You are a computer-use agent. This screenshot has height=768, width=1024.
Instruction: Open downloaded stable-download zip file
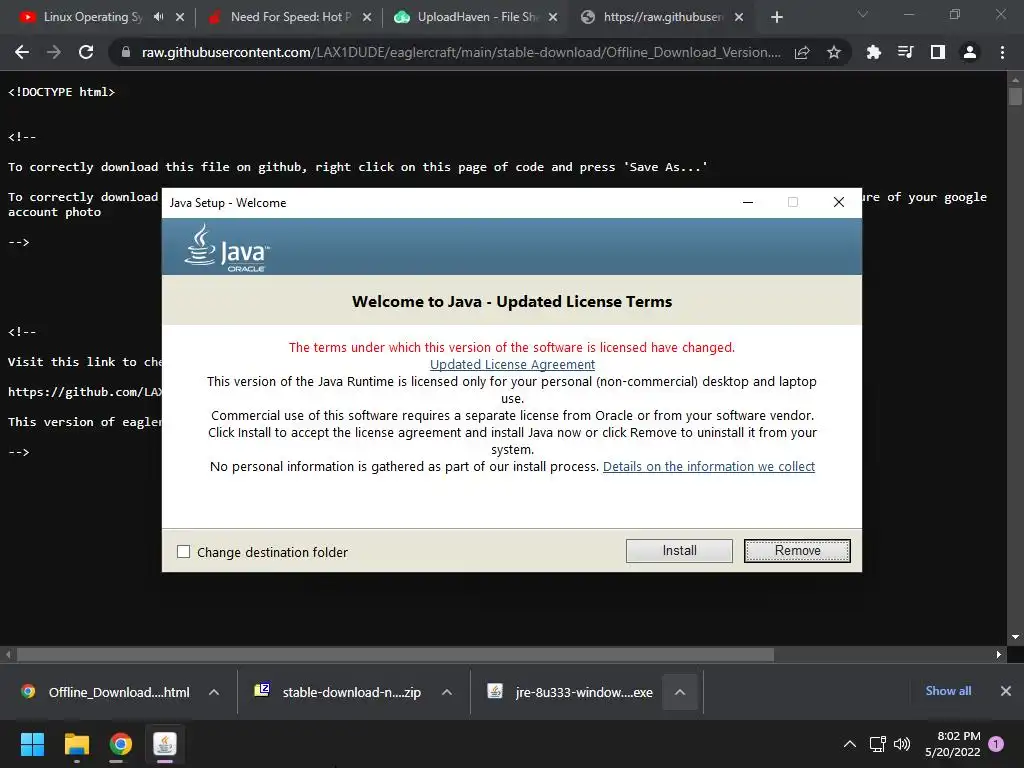pos(340,692)
